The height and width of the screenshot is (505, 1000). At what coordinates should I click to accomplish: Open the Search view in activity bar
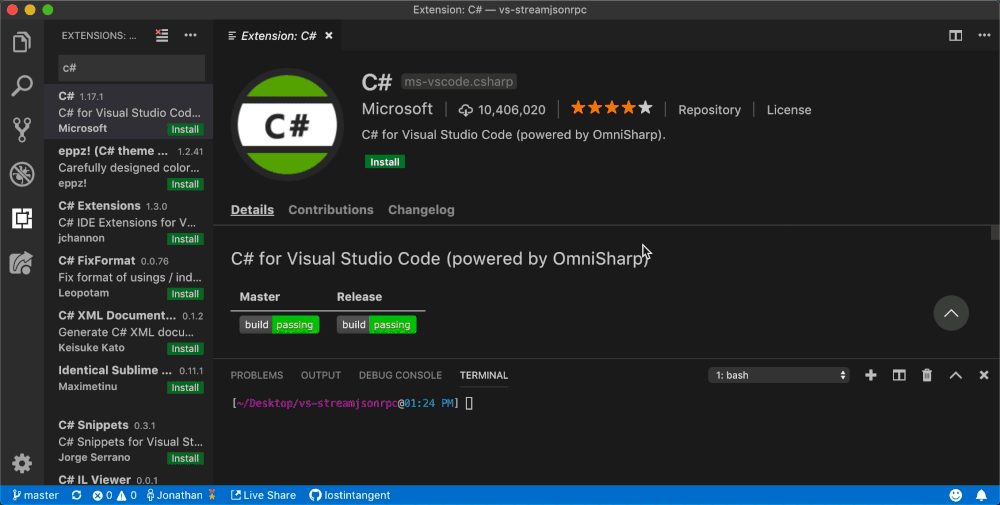[21, 87]
